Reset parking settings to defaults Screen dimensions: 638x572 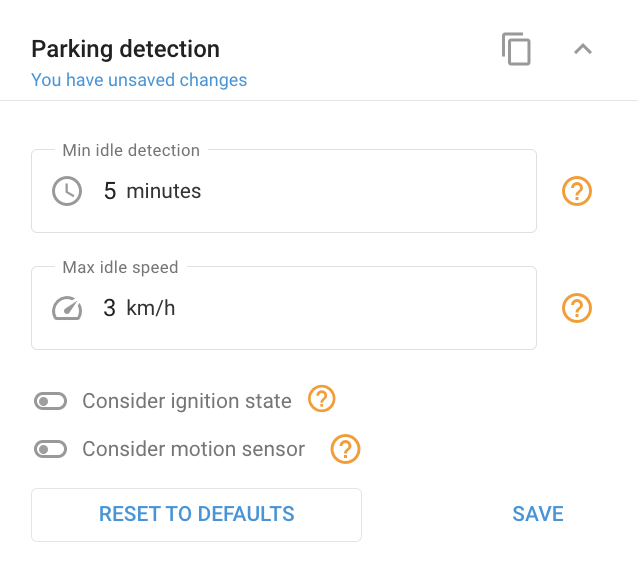197,515
